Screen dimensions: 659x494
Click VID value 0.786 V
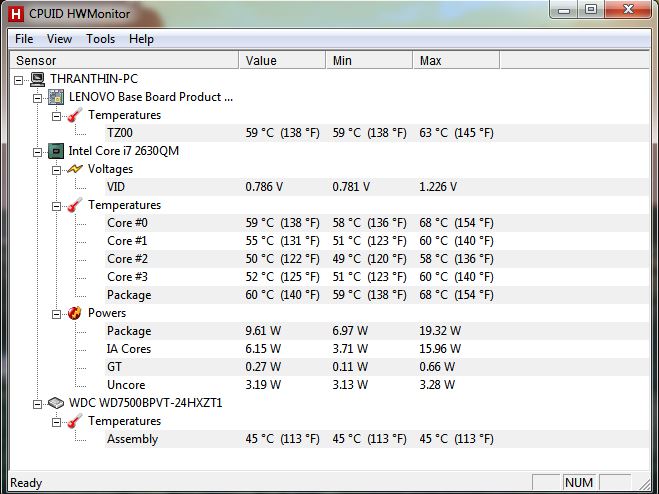tap(264, 187)
